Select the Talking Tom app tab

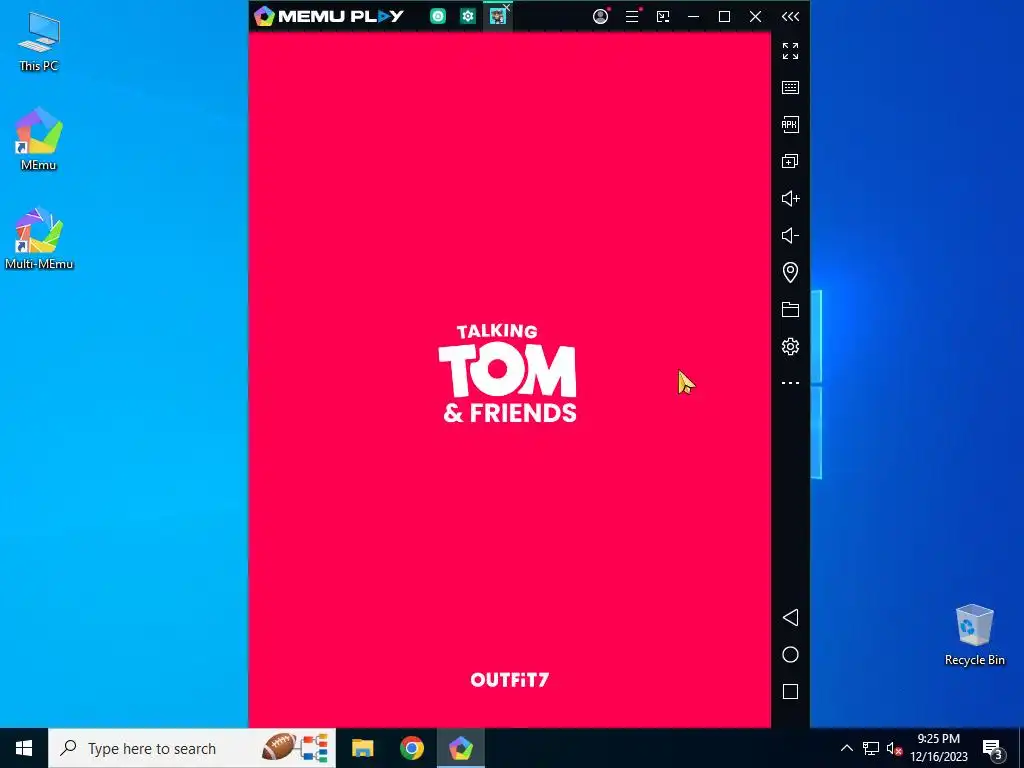tap(497, 16)
